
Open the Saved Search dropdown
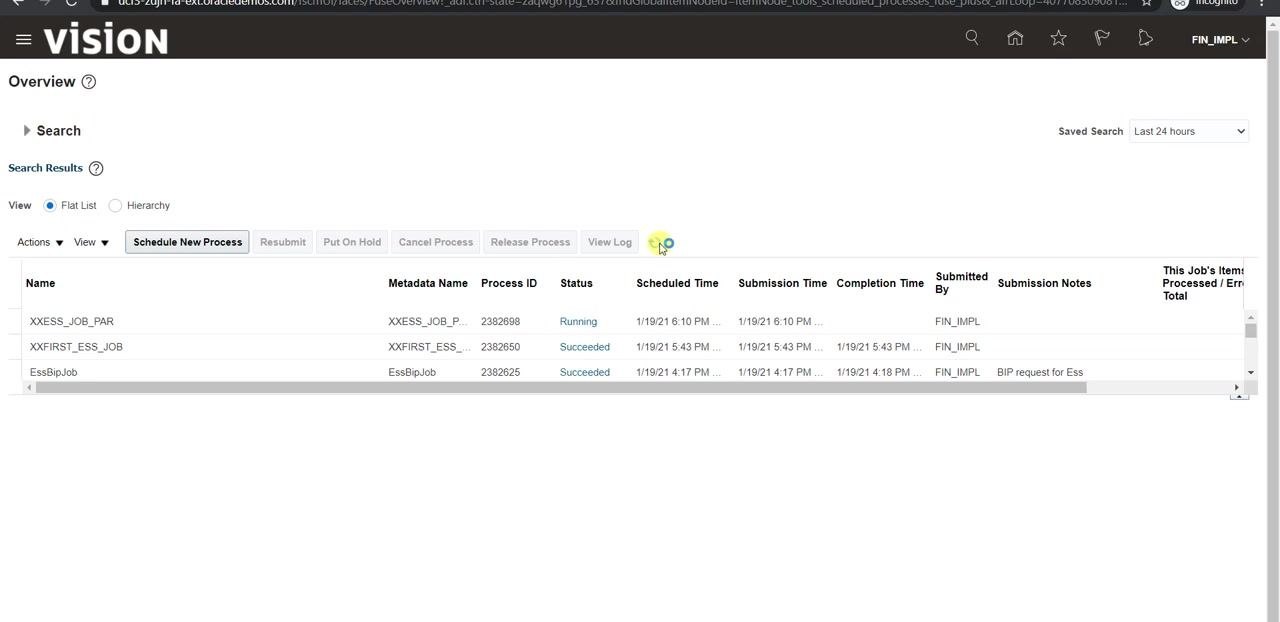[x=1188, y=131]
